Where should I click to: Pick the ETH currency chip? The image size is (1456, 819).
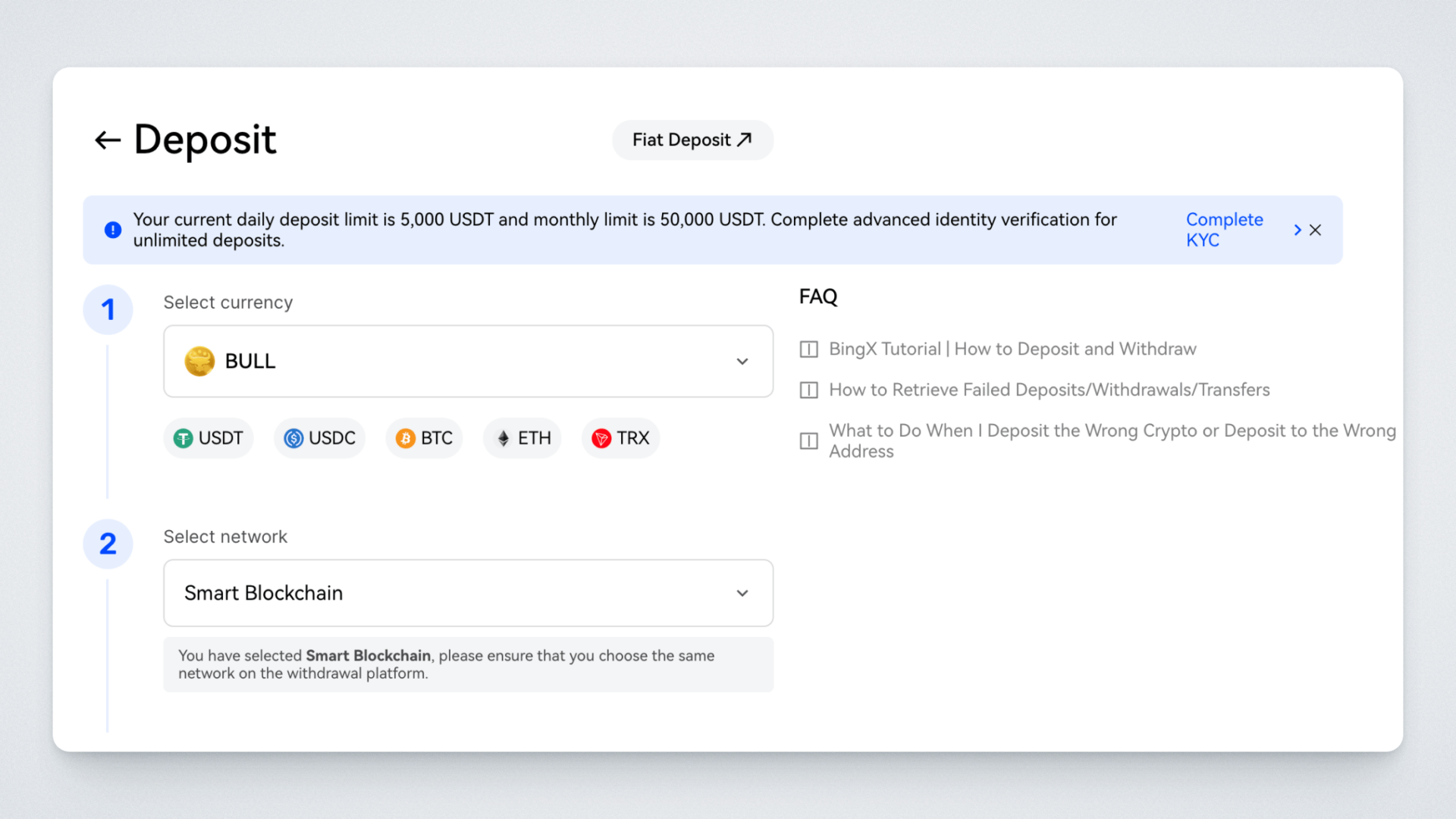(523, 438)
